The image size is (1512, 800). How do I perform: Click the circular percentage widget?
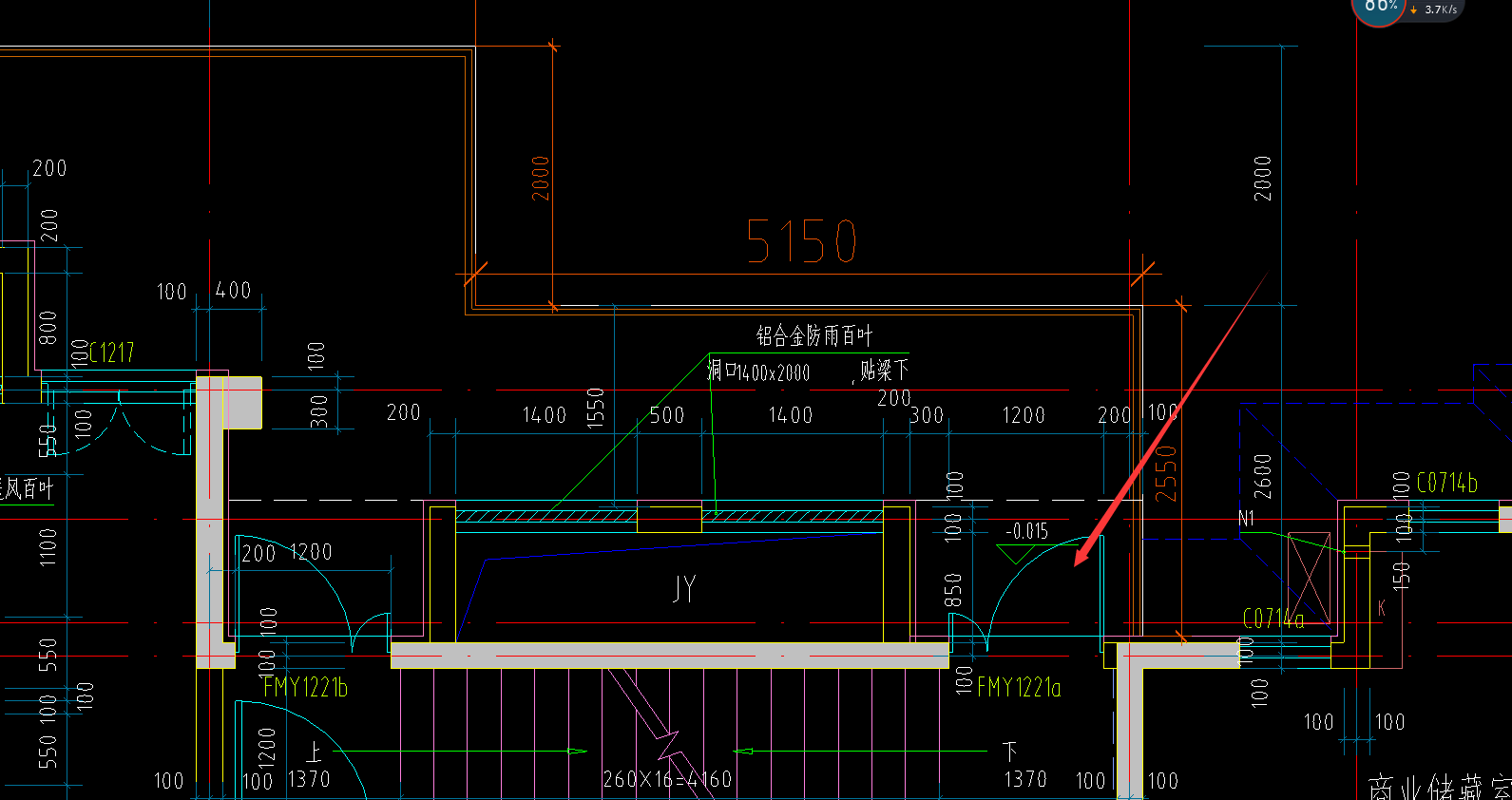(1379, 8)
